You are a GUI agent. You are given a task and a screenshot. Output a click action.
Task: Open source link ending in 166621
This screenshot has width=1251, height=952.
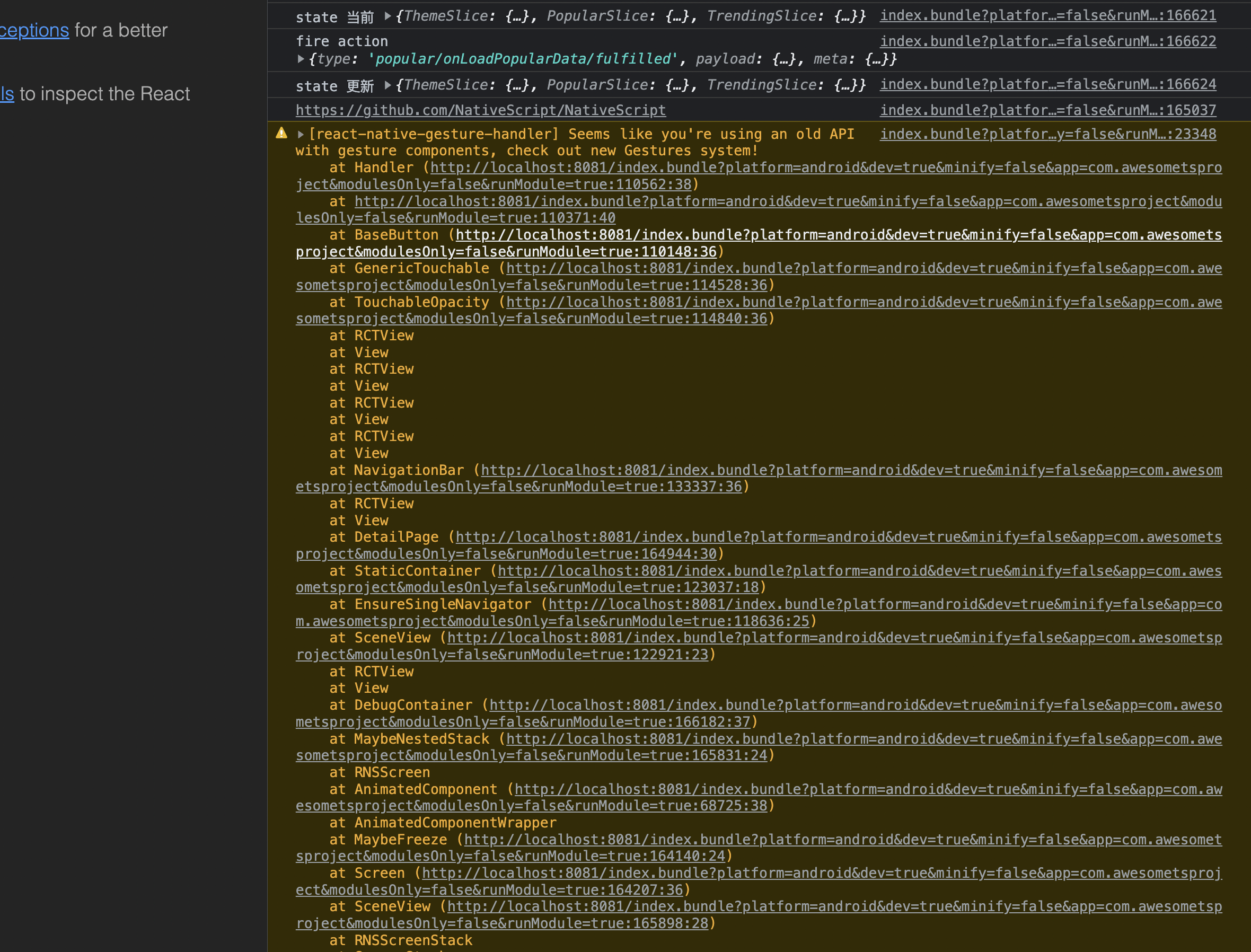(x=1047, y=15)
